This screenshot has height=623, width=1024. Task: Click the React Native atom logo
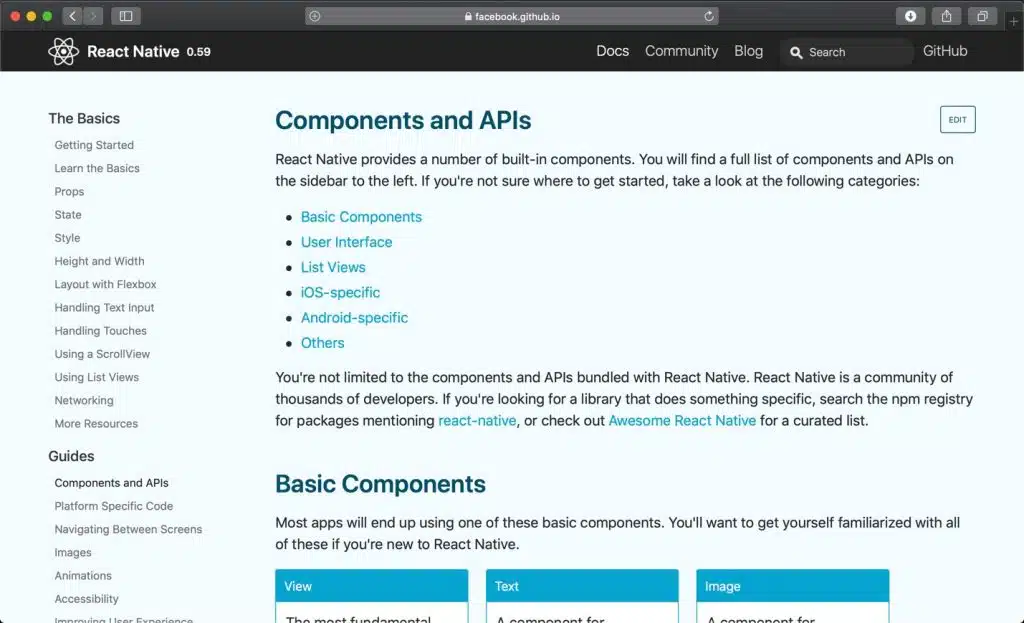pyautogui.click(x=63, y=52)
